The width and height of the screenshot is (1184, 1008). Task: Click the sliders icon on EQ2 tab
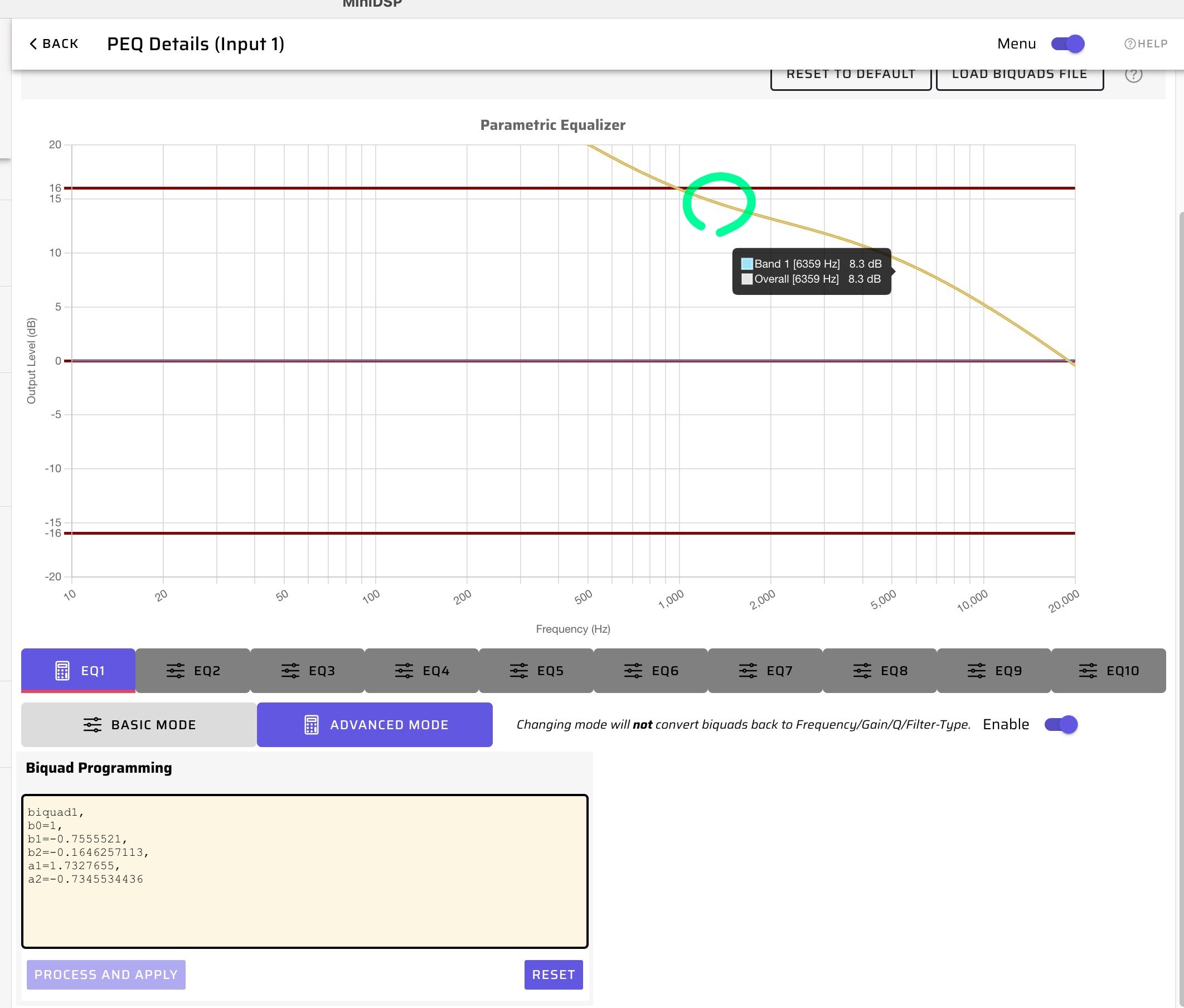pos(176,670)
